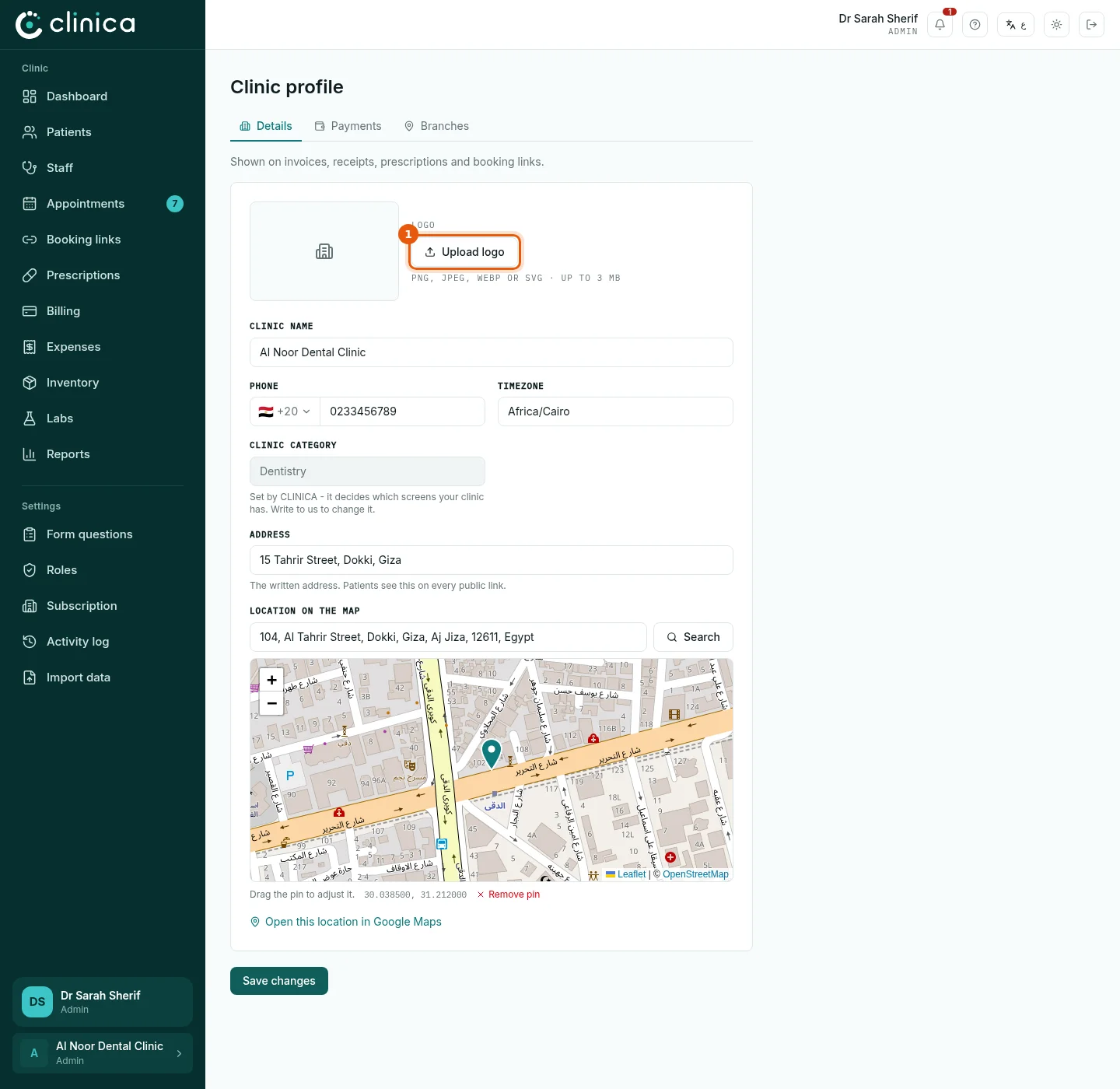Open notifications bell
The image size is (1120, 1089).
[x=940, y=25]
